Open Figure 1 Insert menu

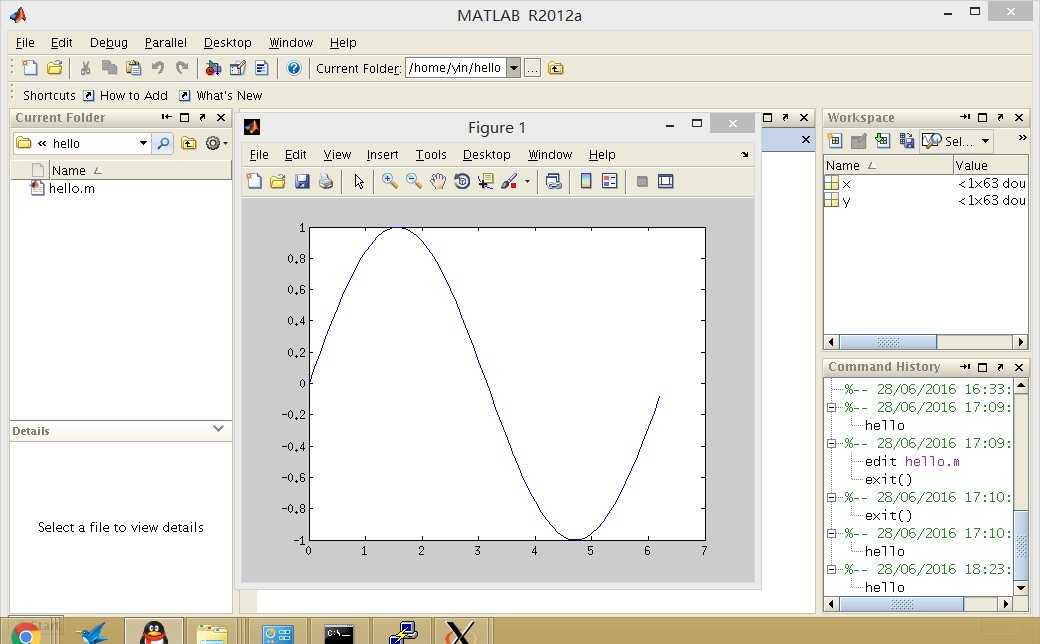pos(382,155)
